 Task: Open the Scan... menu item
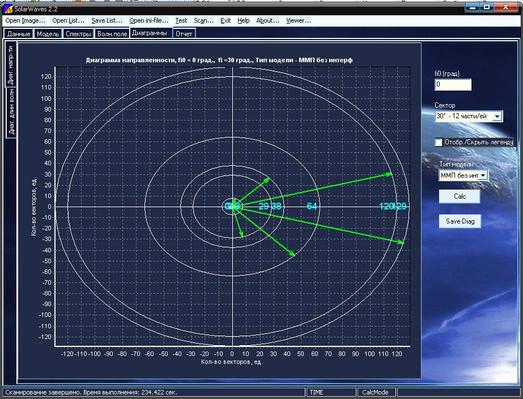pos(203,21)
